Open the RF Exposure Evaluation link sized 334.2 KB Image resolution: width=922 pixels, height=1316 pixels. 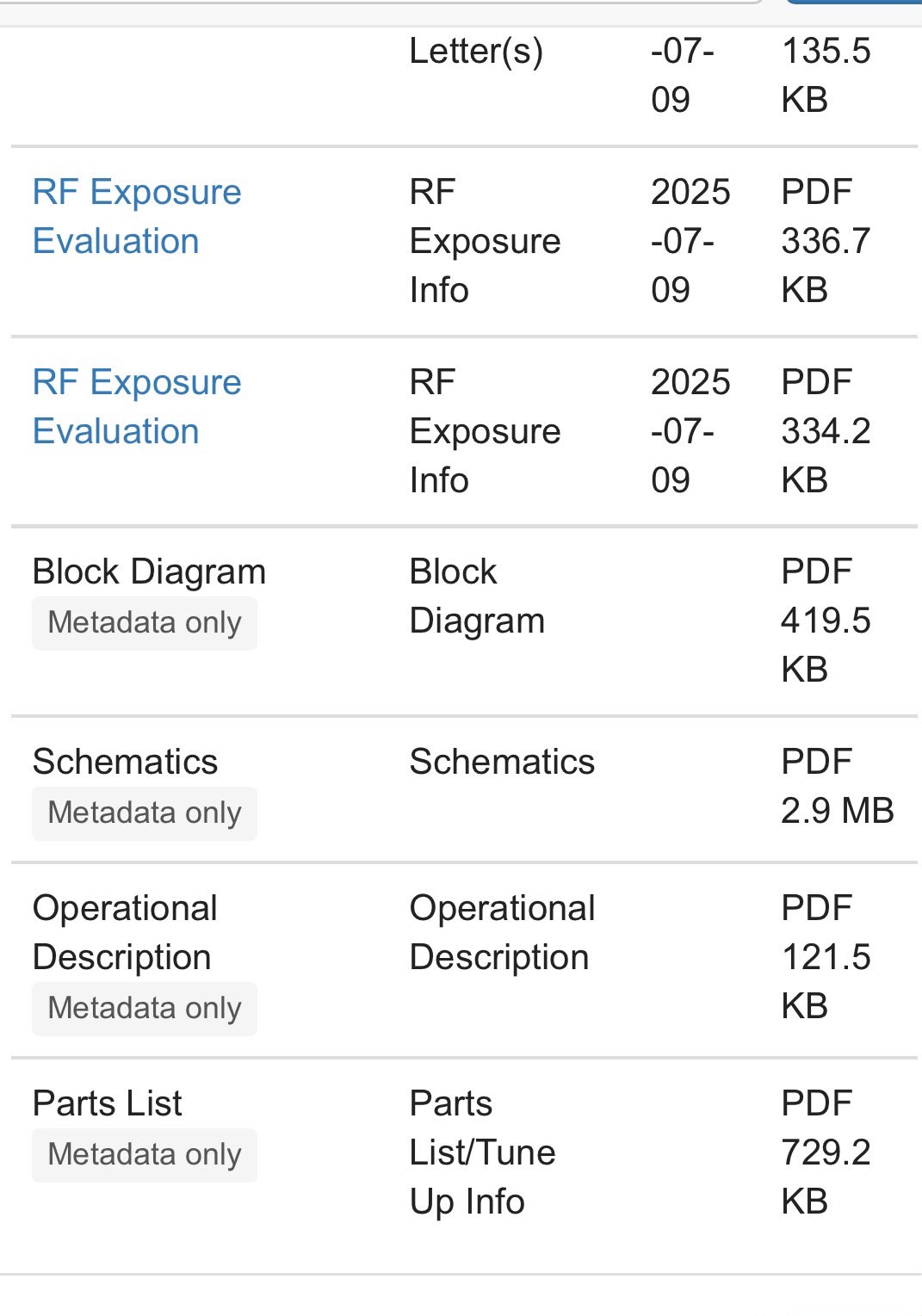coord(137,406)
